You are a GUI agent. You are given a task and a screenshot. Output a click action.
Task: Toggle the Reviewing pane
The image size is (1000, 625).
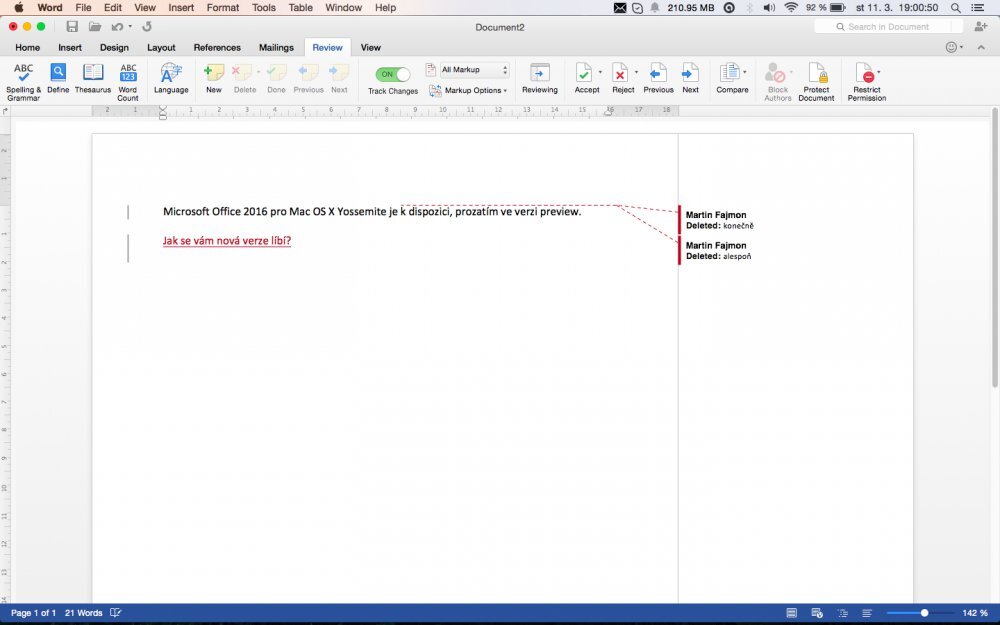click(x=539, y=78)
